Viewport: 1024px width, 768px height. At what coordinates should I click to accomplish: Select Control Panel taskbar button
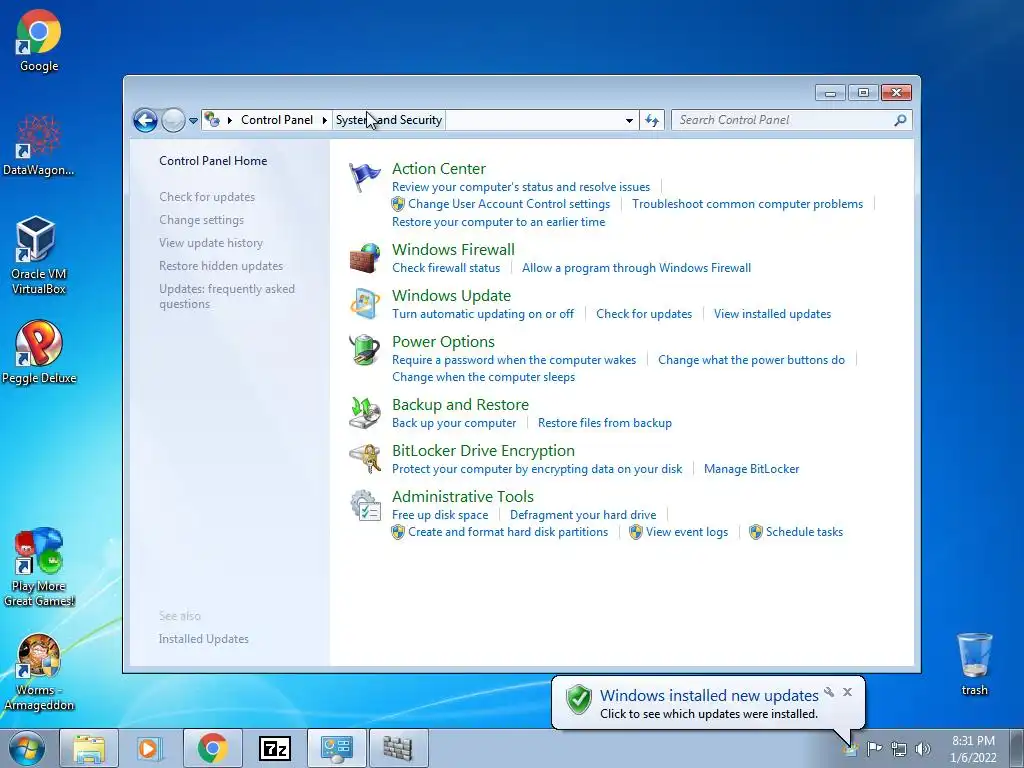336,748
